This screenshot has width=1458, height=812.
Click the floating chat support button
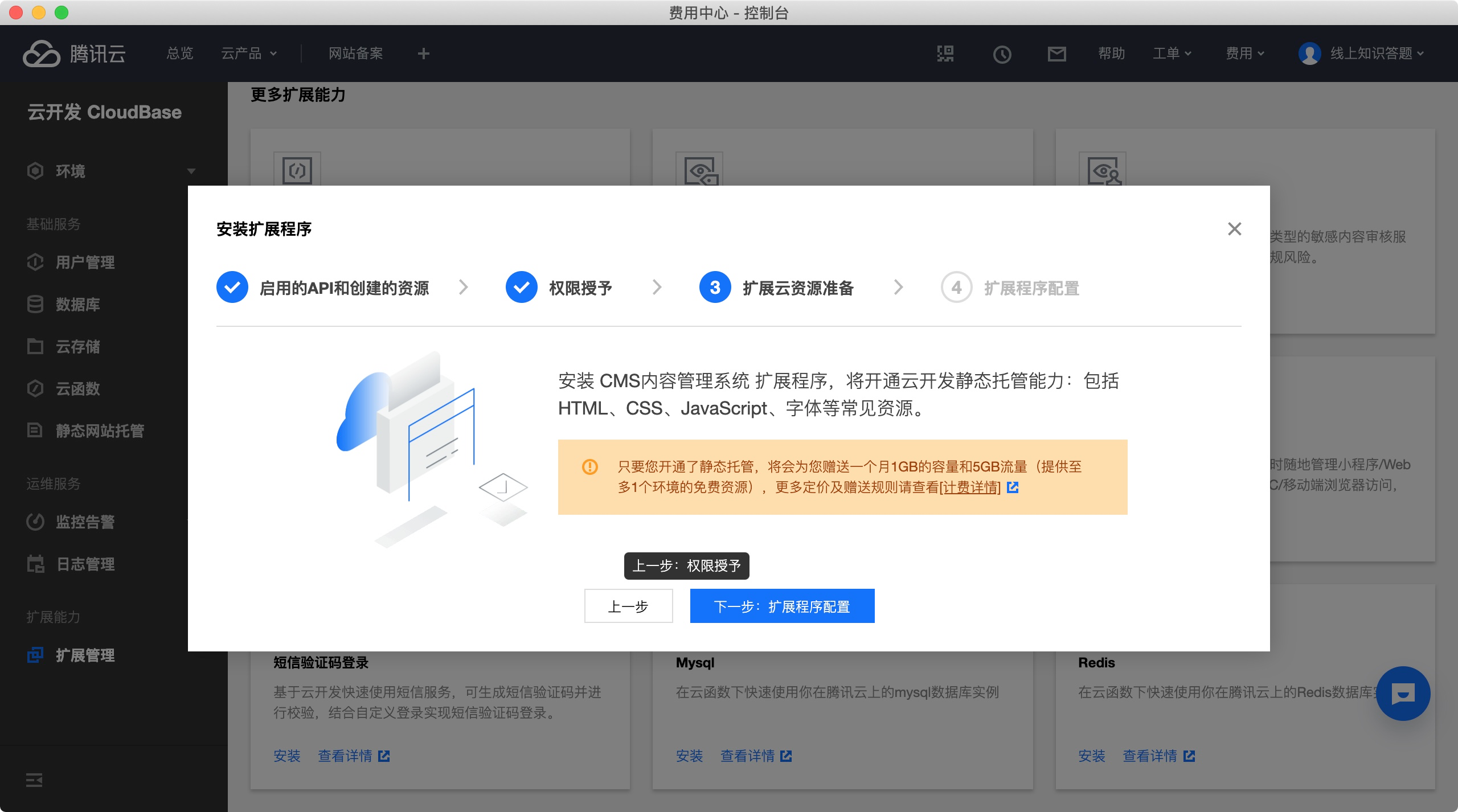[x=1403, y=694]
